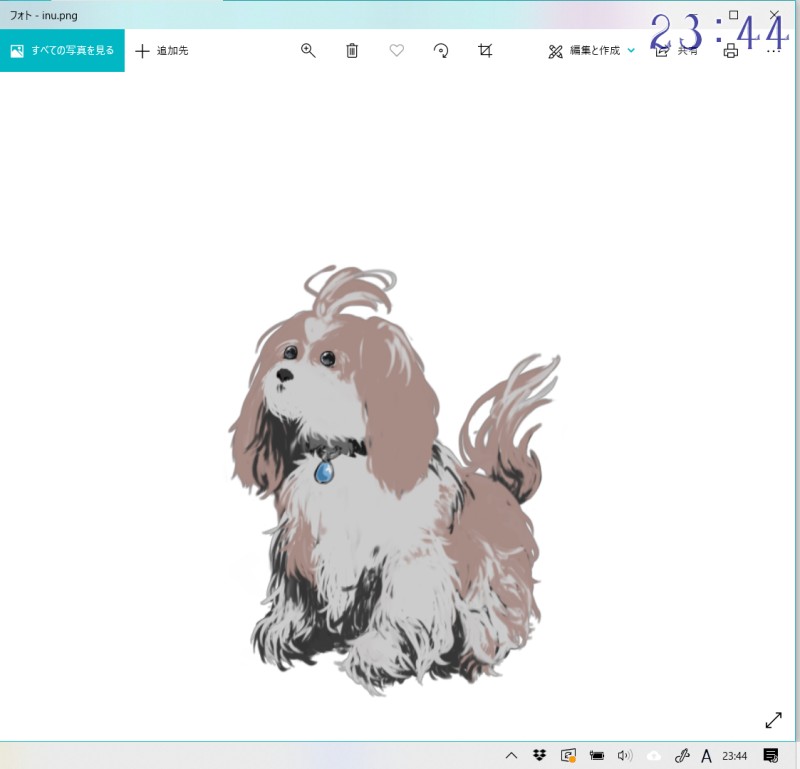
Task: Print the image using printer icon
Action: pos(731,51)
